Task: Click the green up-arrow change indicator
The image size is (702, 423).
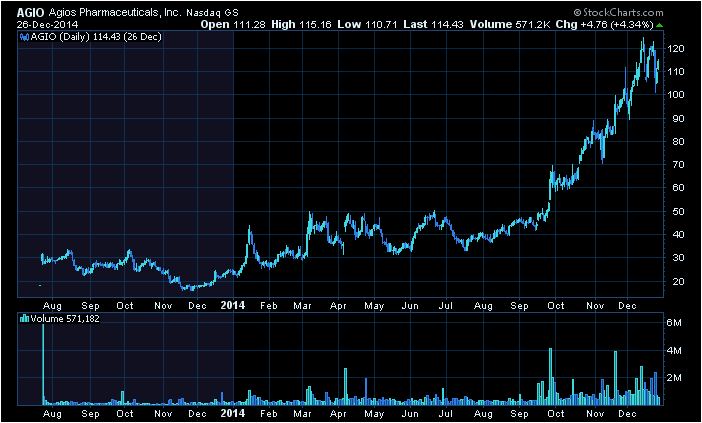Action: (659, 25)
